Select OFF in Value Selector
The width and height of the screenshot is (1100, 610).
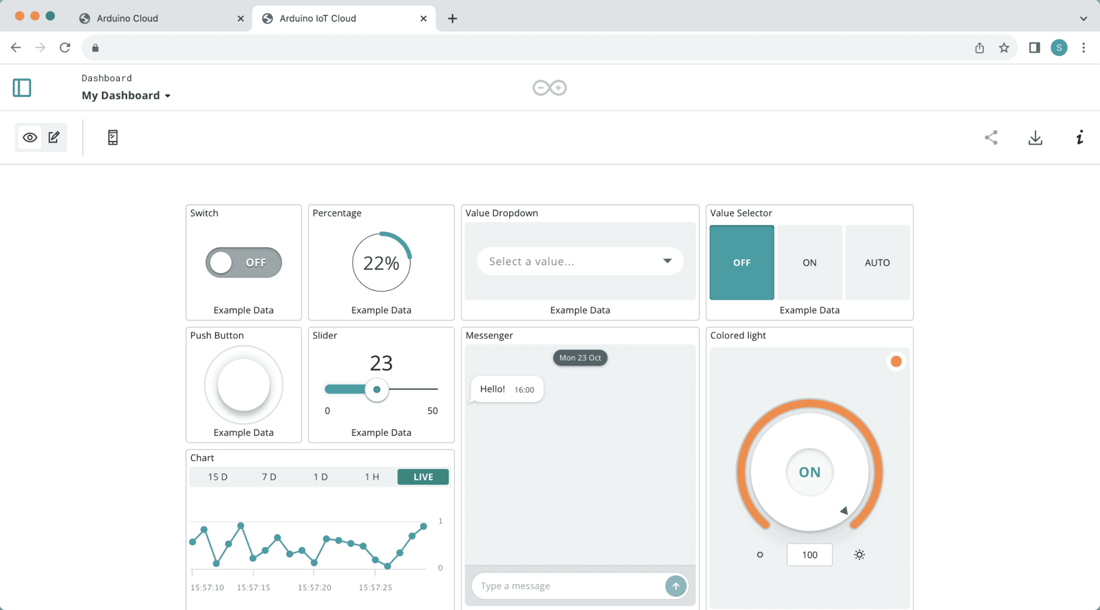point(742,262)
